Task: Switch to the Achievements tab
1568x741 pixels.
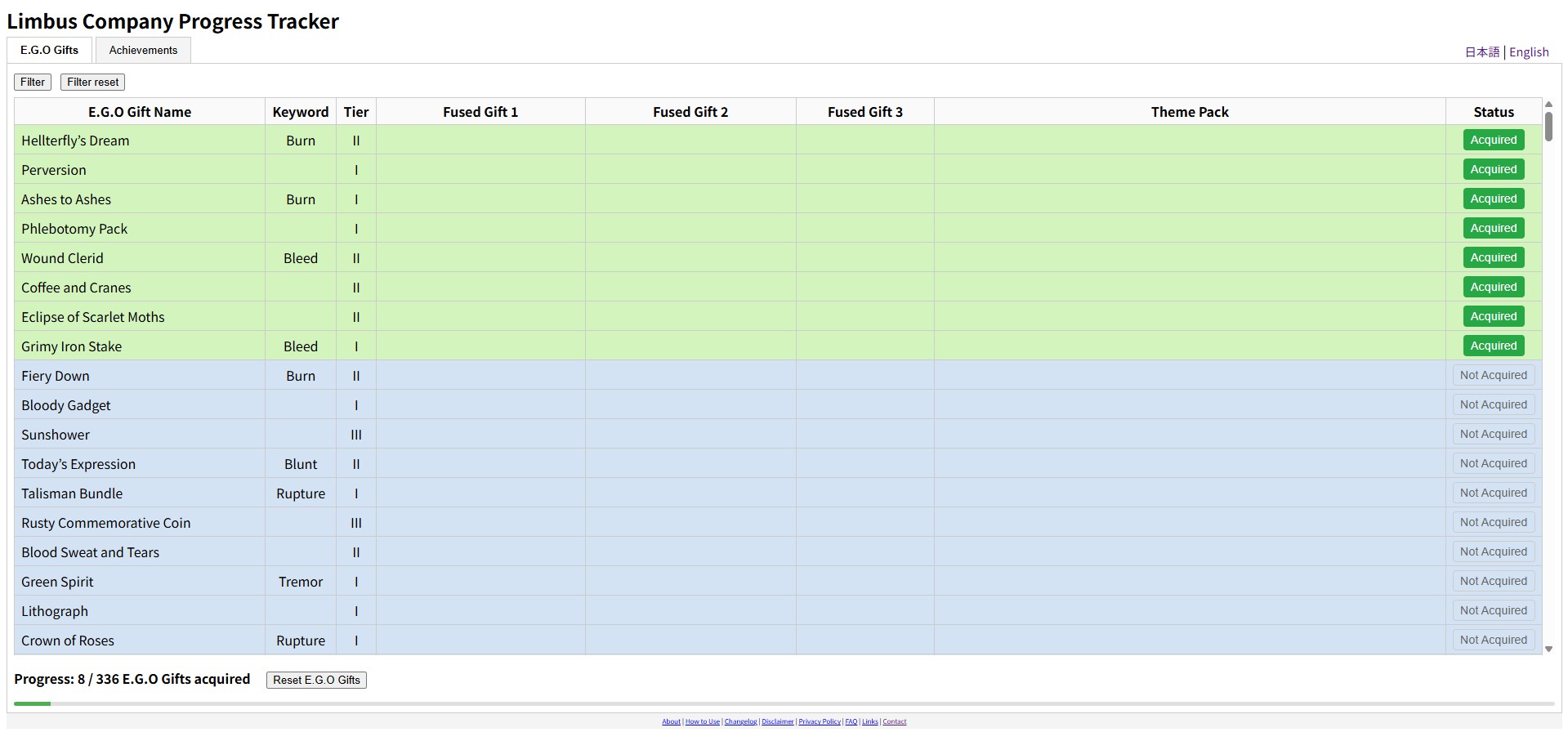Action: (x=143, y=50)
